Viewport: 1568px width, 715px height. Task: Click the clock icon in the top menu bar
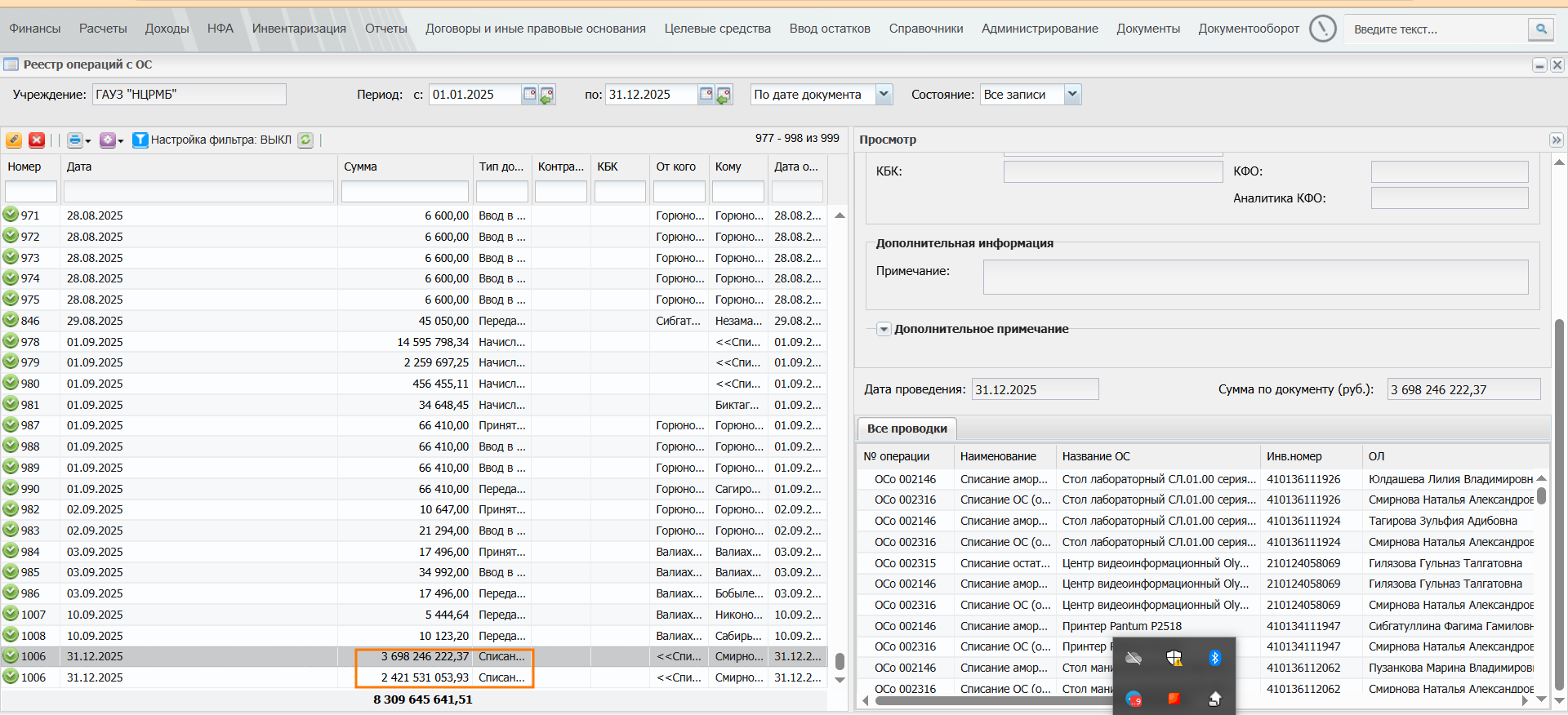[1322, 29]
